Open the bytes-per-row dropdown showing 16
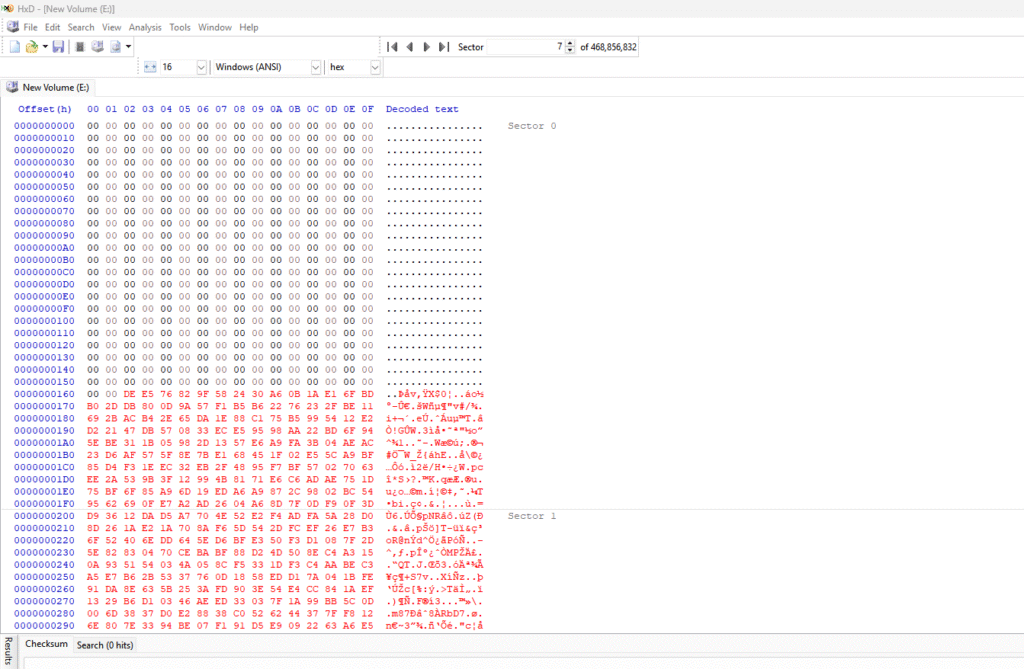The width and height of the screenshot is (1024, 669). (x=199, y=66)
